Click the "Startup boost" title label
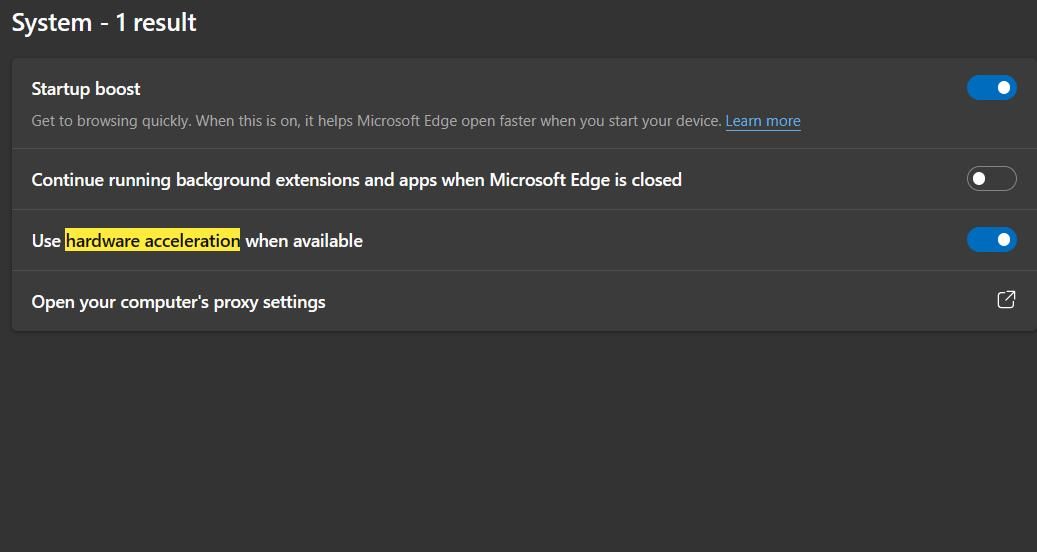 pos(86,89)
